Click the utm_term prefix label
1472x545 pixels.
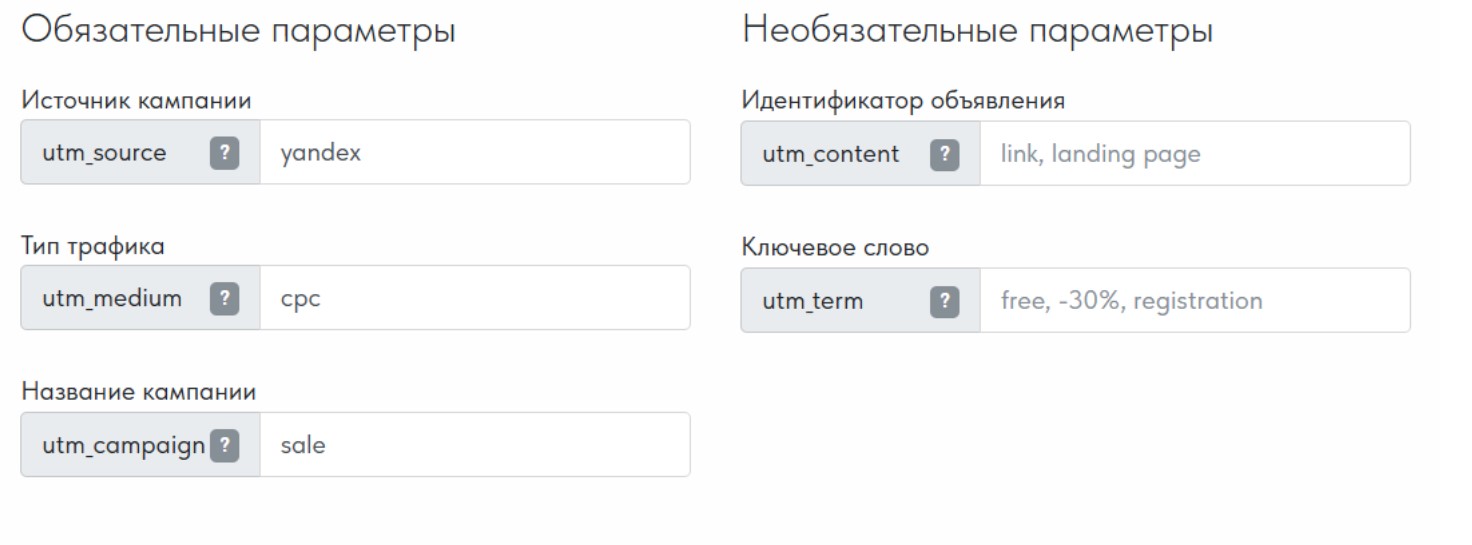[813, 300]
